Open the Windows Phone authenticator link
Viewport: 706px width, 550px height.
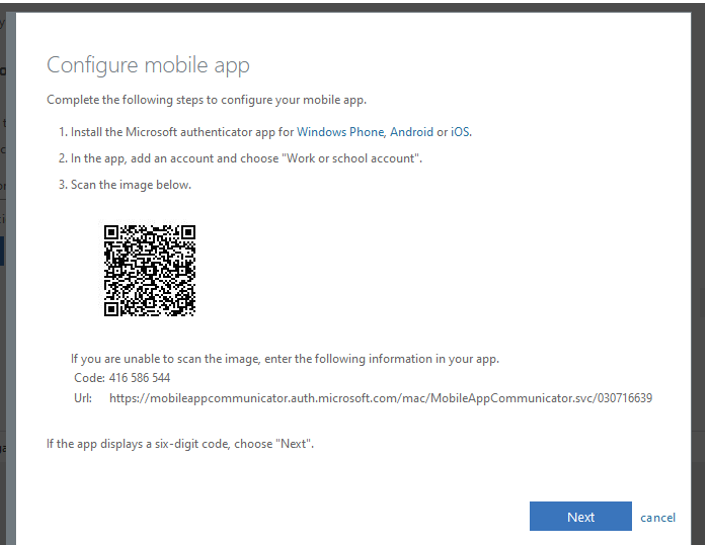click(340, 132)
